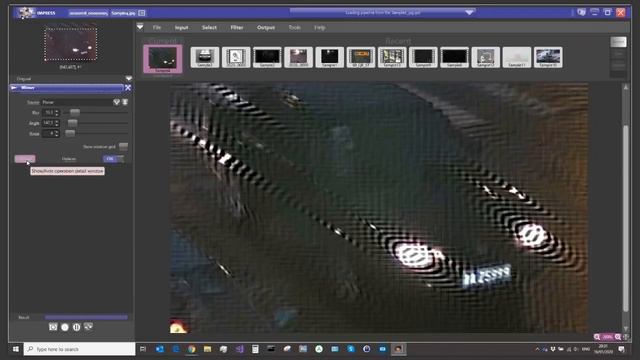The width and height of the screenshot is (640, 360).
Task: Click the Noise value field
Action: [51, 134]
